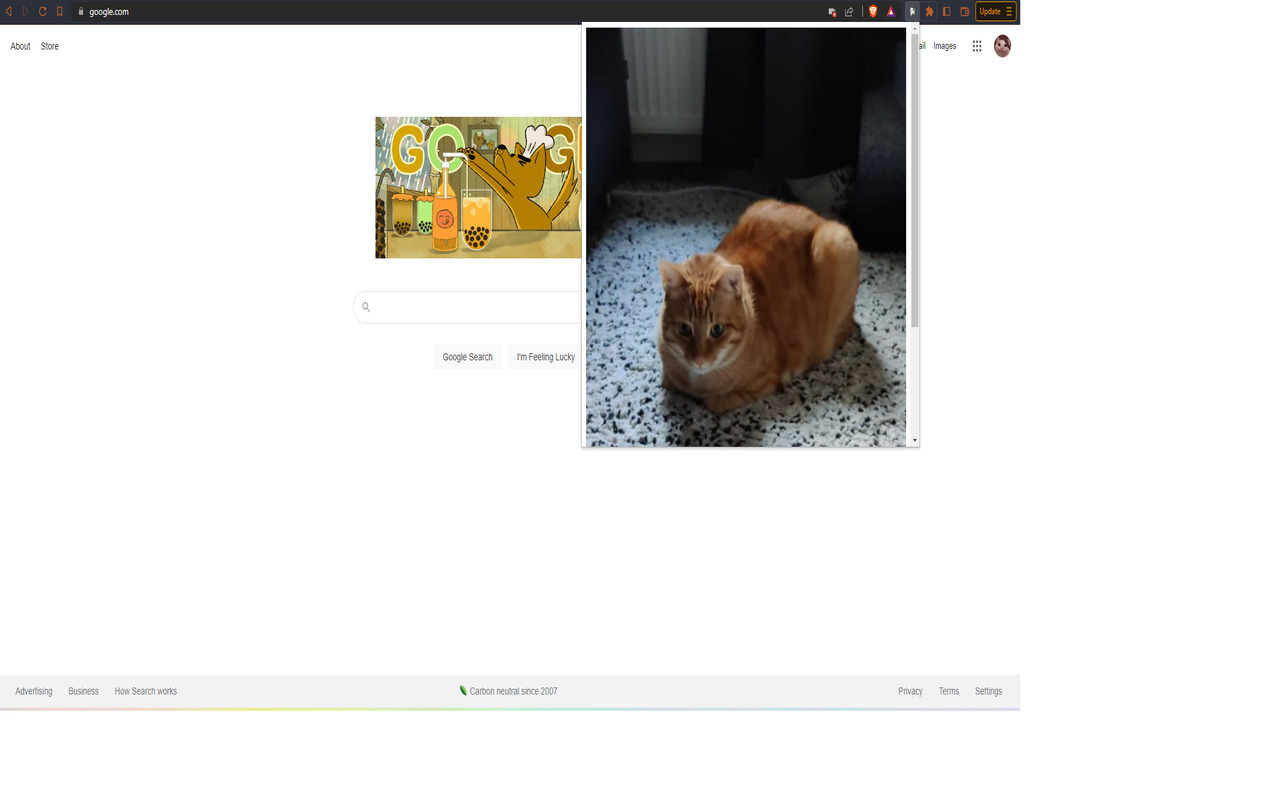Open Brave Shields panel
The image size is (1280, 800).
[x=872, y=11]
